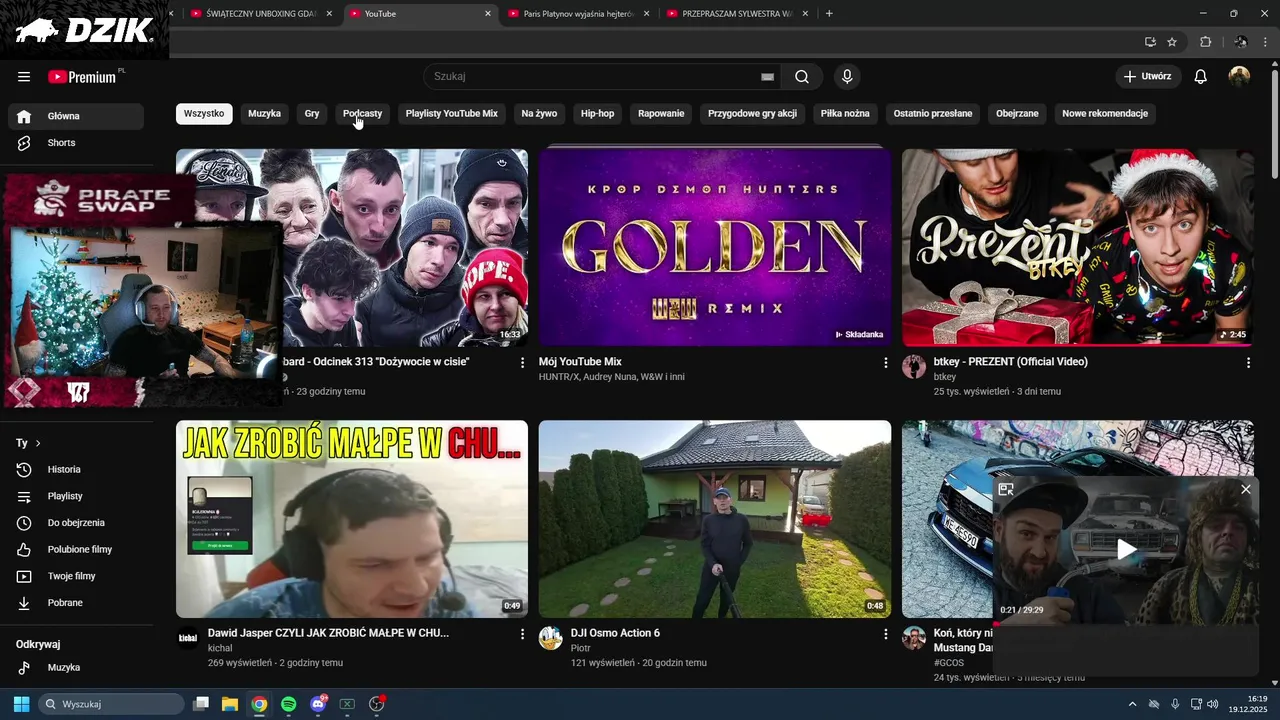Open the YouTube hamburger guide menu
Screen dimensions: 1280x720
pos(24,77)
